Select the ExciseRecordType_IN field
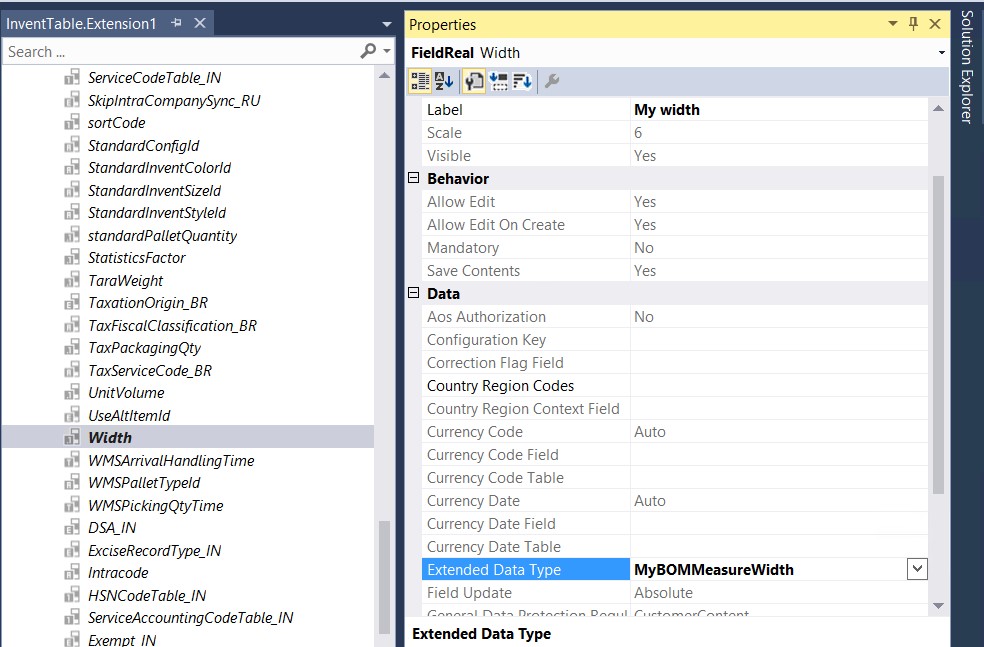Image resolution: width=984 pixels, height=647 pixels. [154, 550]
